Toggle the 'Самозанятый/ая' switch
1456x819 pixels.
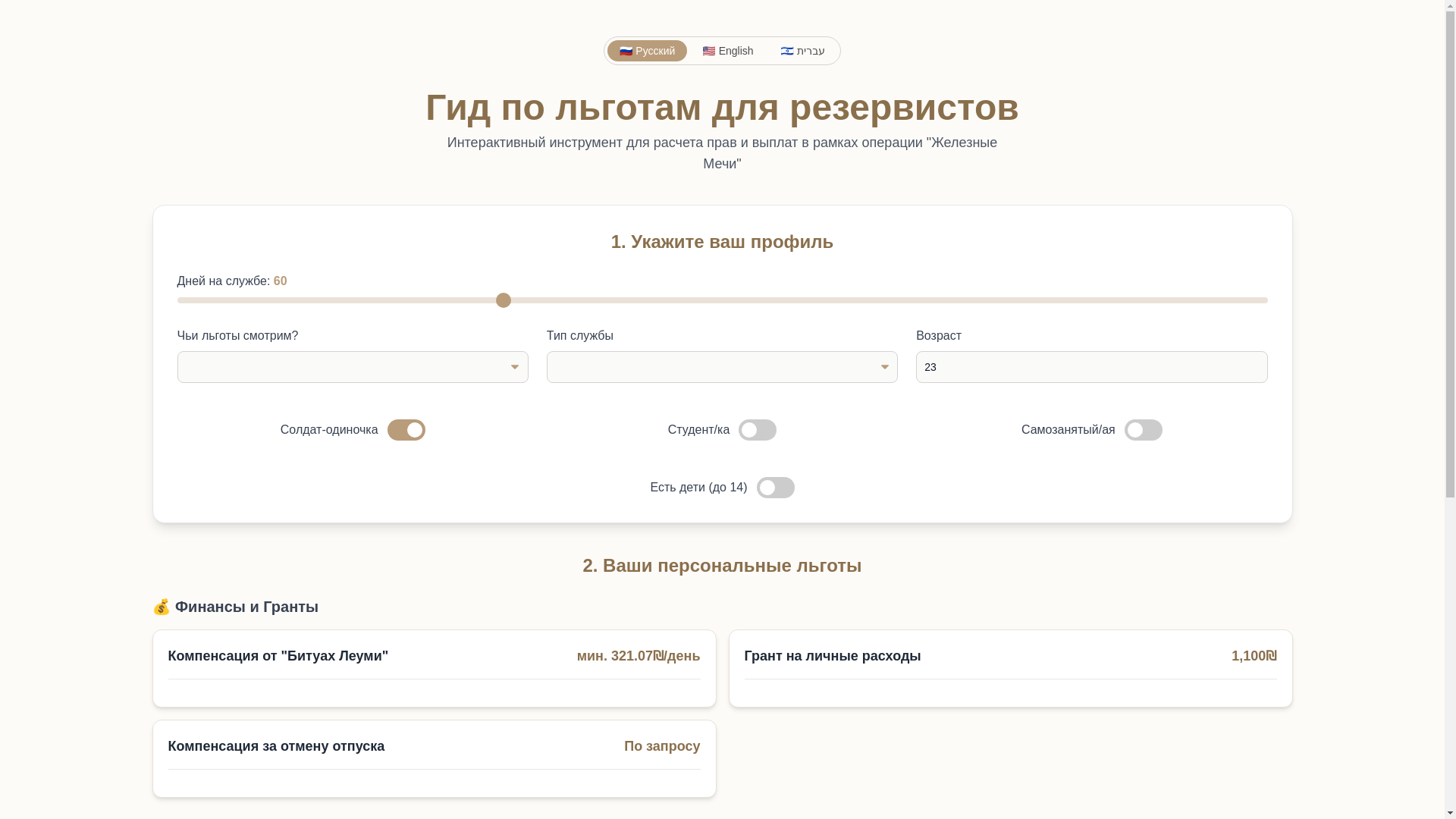point(1144,430)
